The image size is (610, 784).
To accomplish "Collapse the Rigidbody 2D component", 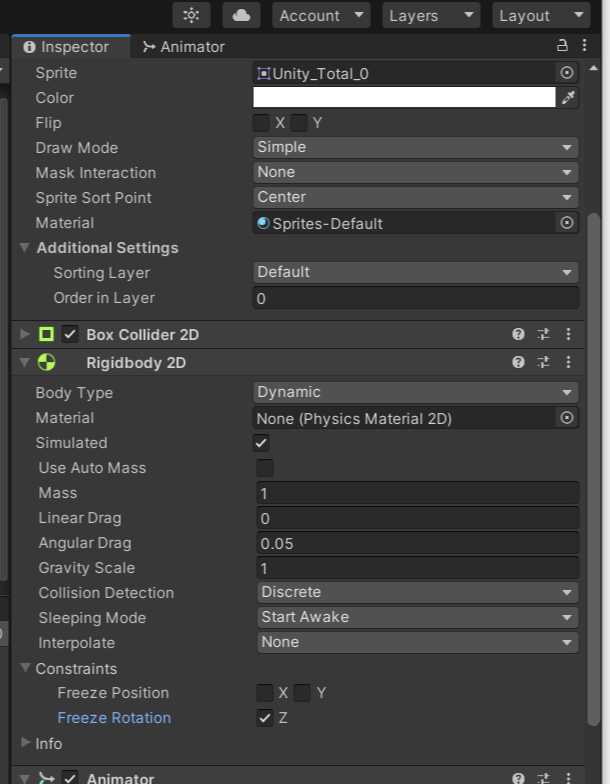I will [x=24, y=362].
